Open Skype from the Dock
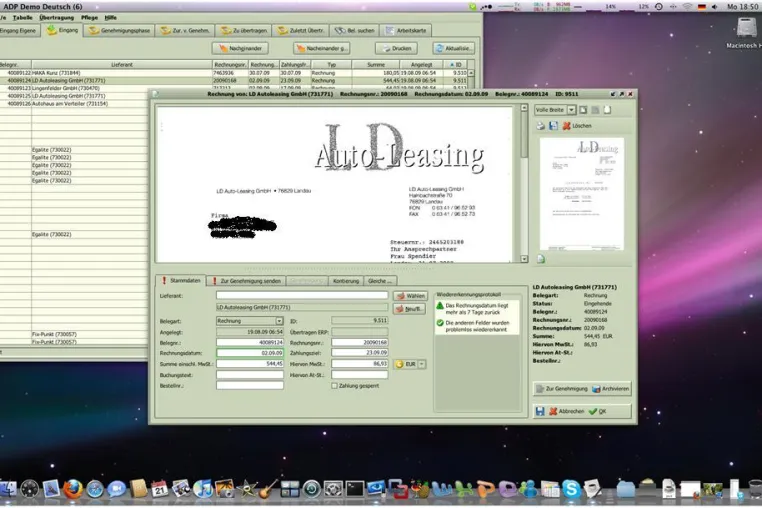The image size is (762, 508). coord(571,489)
